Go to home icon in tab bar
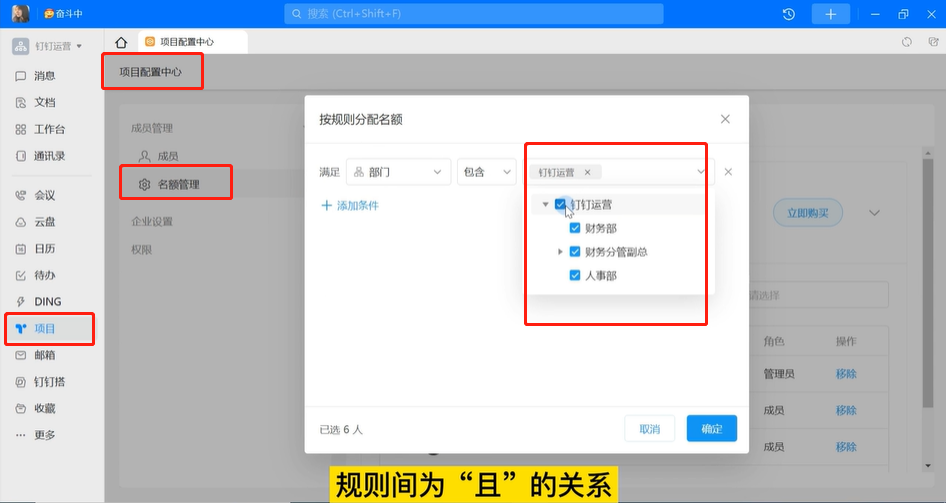 point(121,42)
